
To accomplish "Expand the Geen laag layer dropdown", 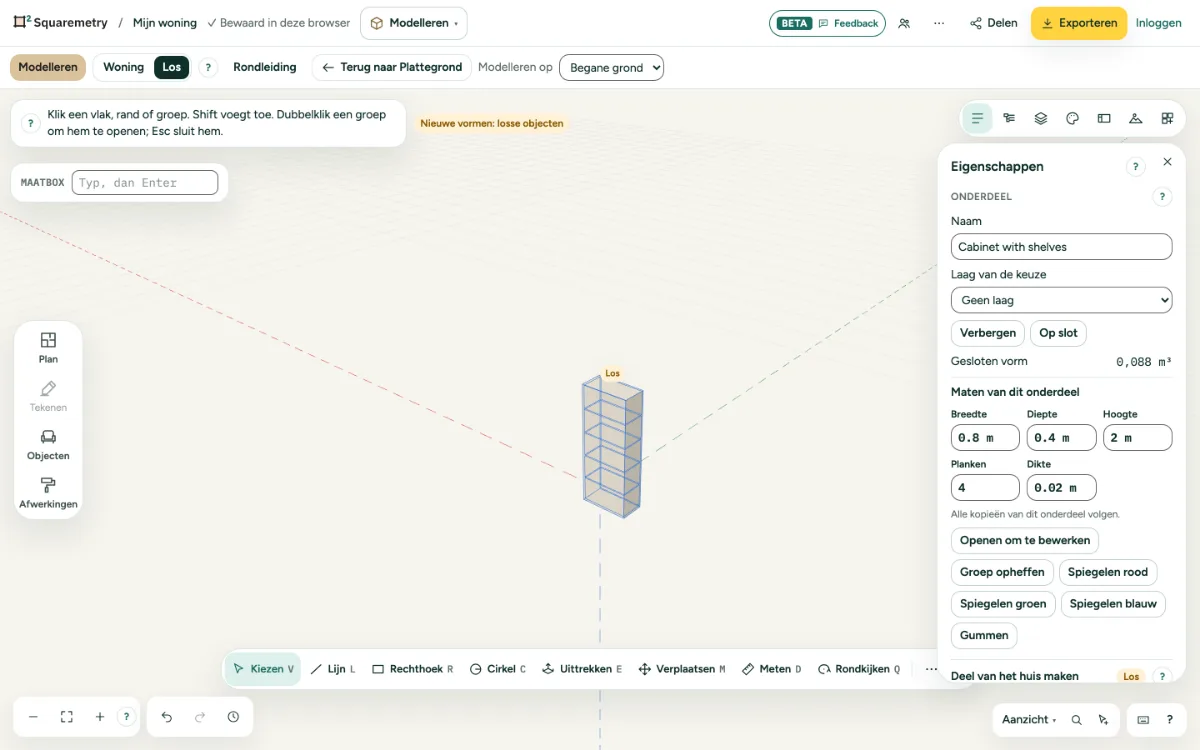I will click(1061, 300).
